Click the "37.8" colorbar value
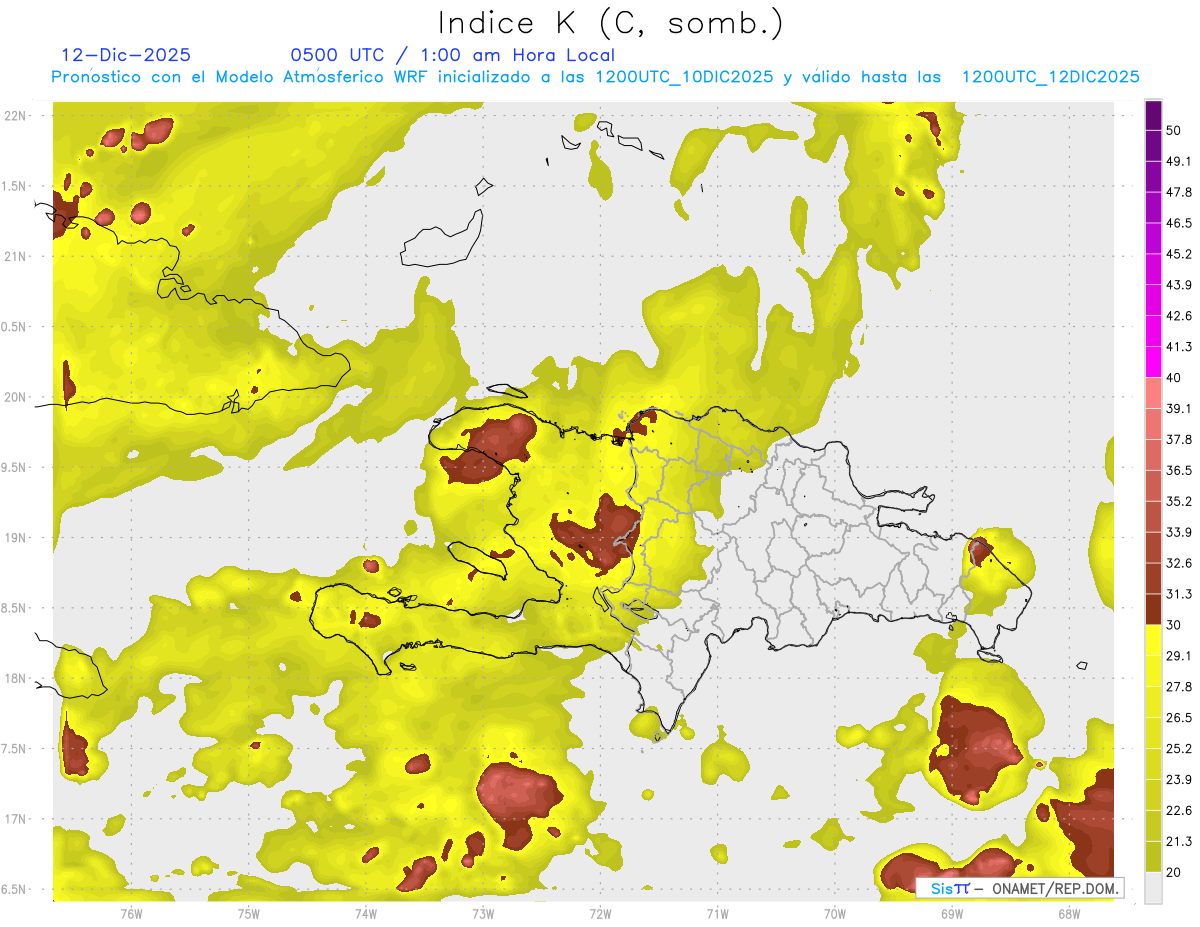This screenshot has width=1200, height=927. 1179,439
